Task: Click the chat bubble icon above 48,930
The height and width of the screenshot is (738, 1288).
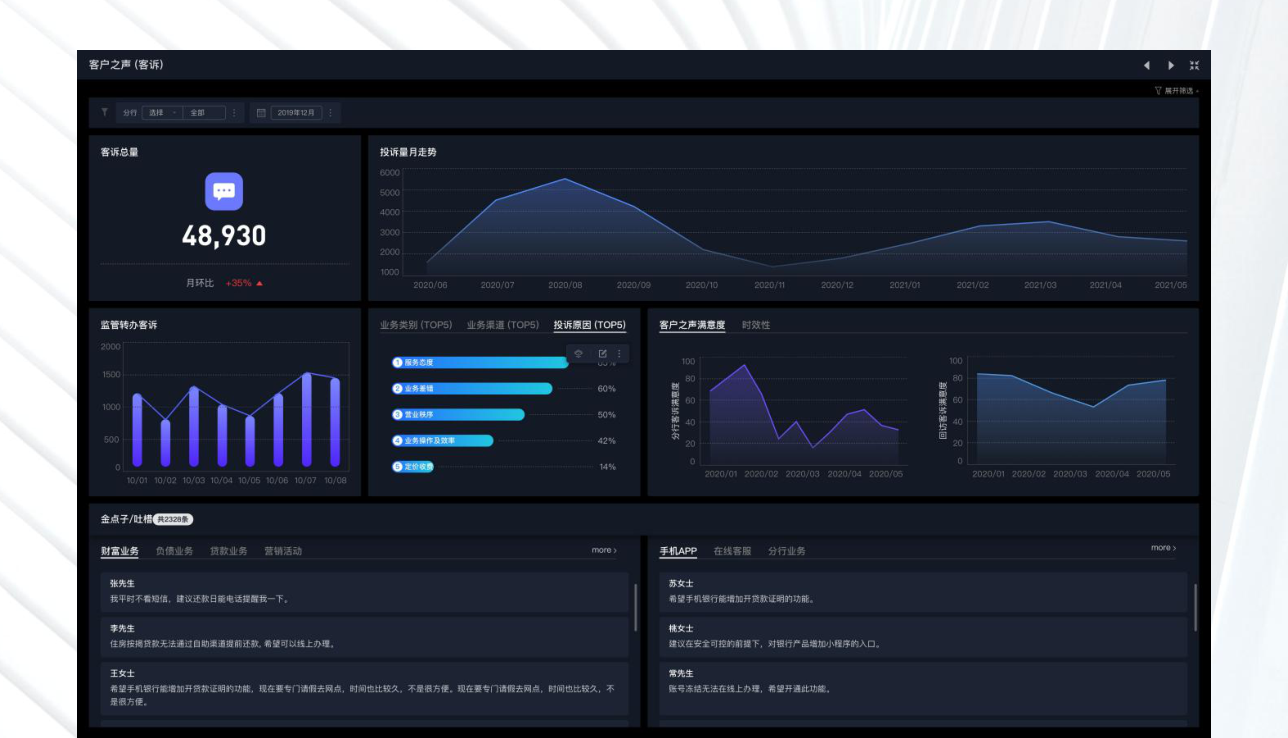Action: point(224,191)
